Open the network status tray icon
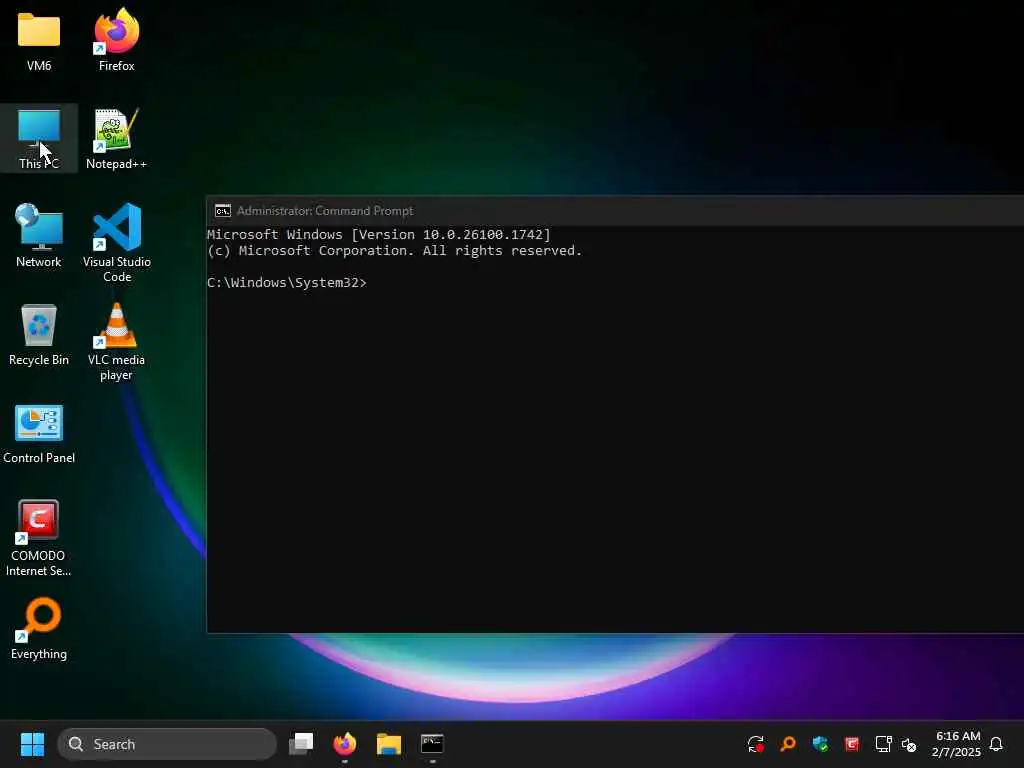Image resolution: width=1024 pixels, height=768 pixels. (884, 744)
